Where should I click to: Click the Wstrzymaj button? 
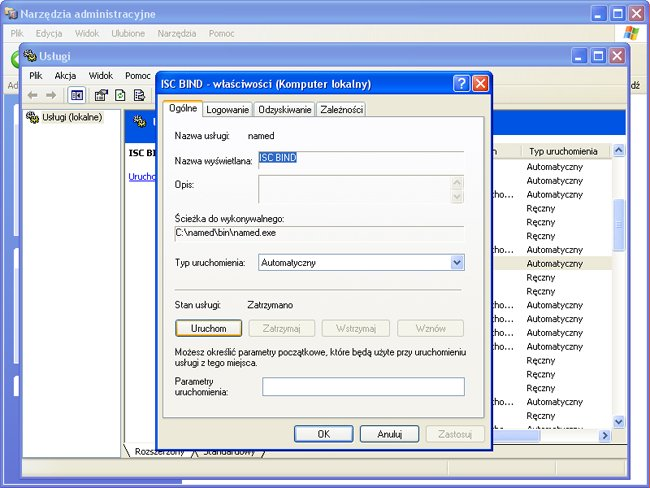pos(356,328)
